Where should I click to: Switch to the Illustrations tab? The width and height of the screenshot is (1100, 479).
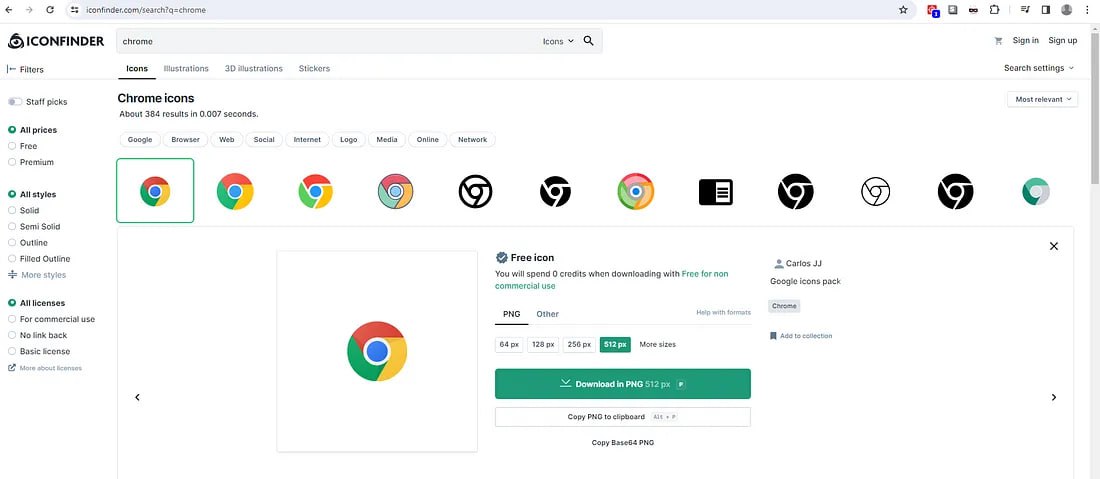click(x=186, y=68)
